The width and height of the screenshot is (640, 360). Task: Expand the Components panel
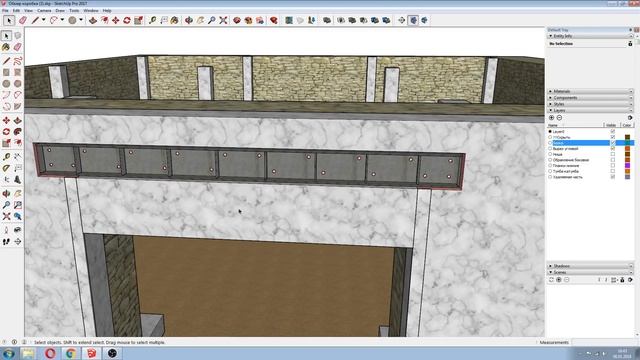pyautogui.click(x=551, y=98)
